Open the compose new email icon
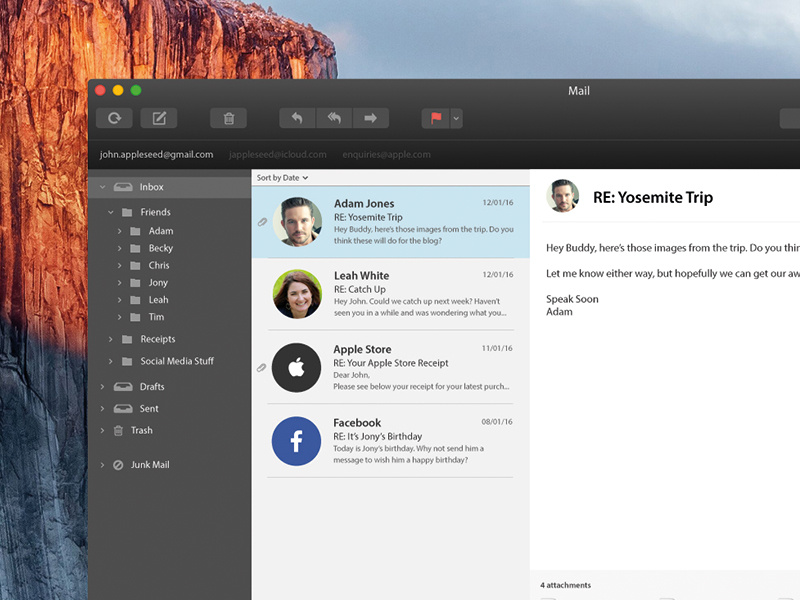Image resolution: width=800 pixels, height=600 pixels. point(158,118)
